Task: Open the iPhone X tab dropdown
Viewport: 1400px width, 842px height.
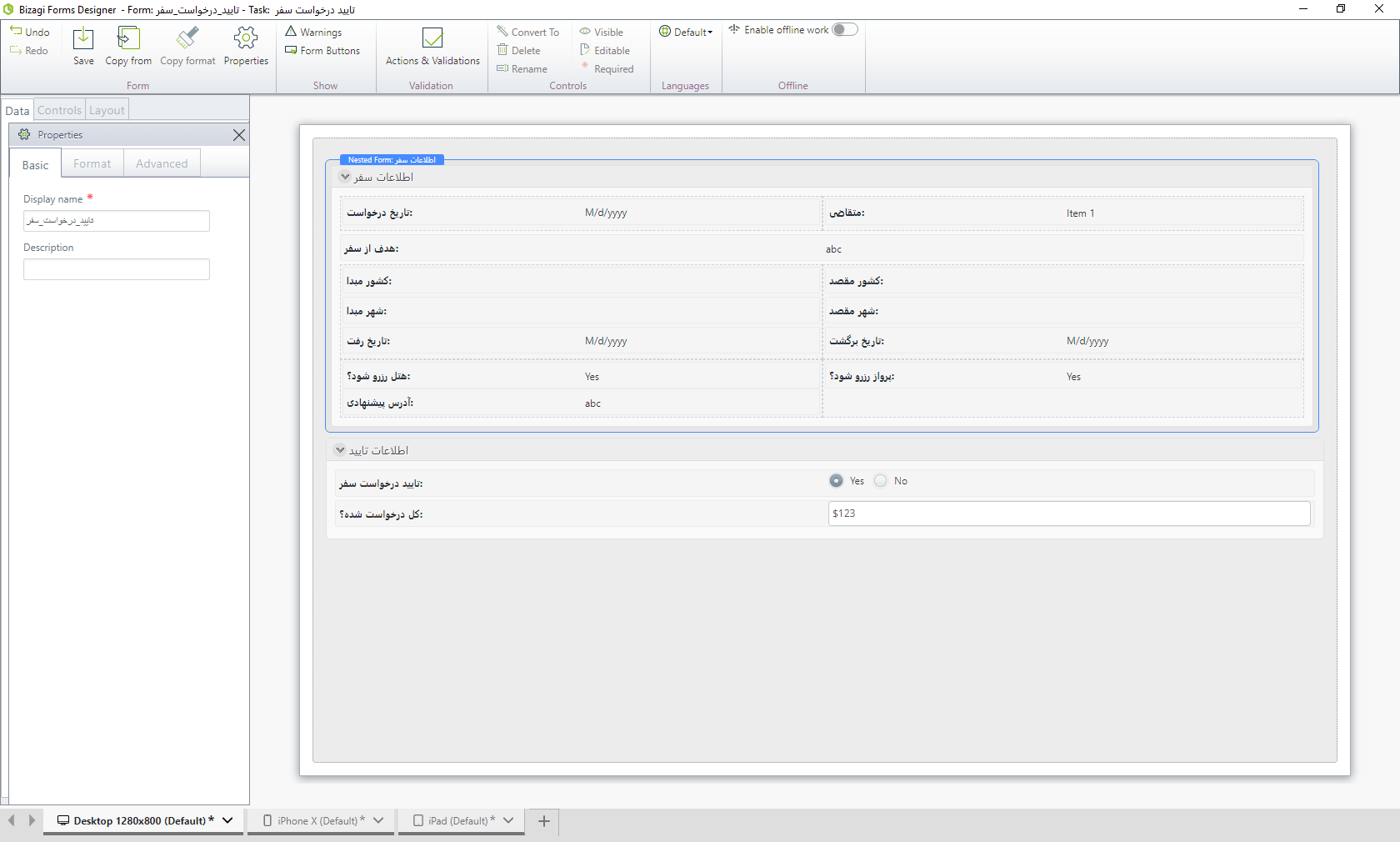Action: tap(378, 821)
